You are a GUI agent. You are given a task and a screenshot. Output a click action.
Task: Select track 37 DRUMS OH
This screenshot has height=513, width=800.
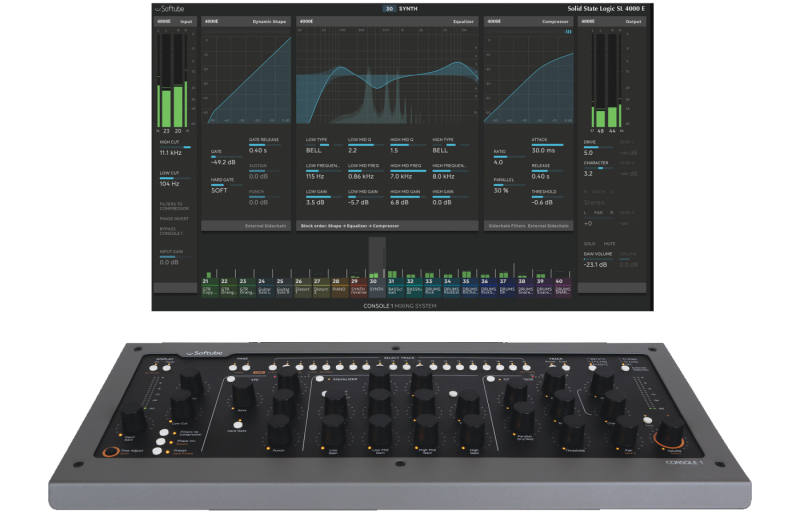tap(507, 287)
